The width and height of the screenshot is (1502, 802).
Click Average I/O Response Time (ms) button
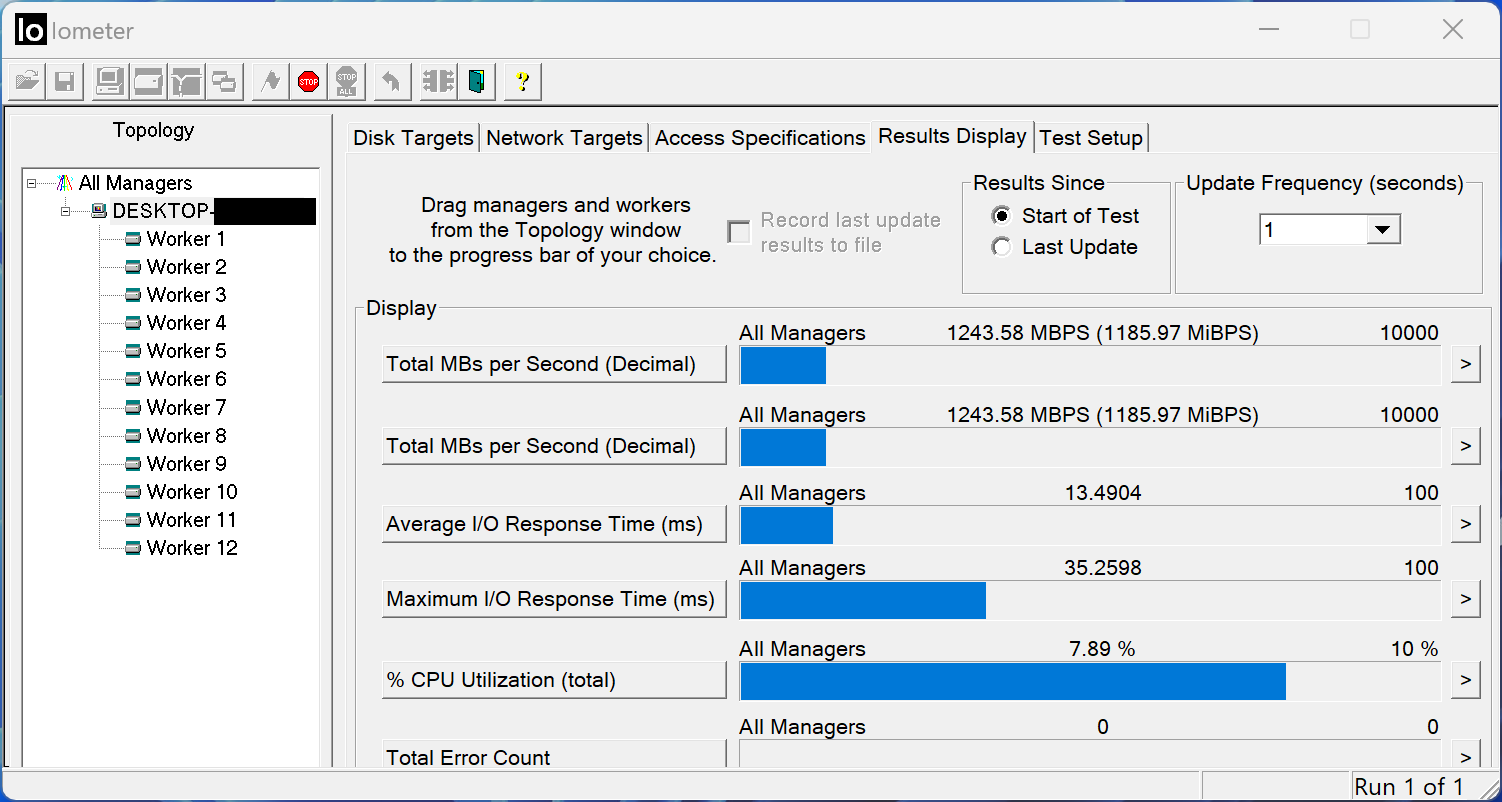[554, 524]
